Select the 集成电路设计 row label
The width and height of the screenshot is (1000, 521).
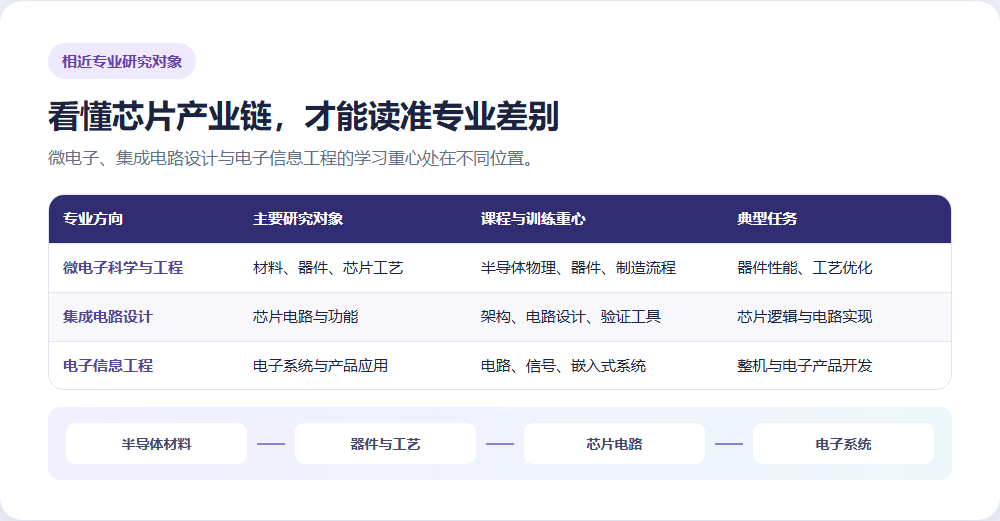[x=108, y=317]
